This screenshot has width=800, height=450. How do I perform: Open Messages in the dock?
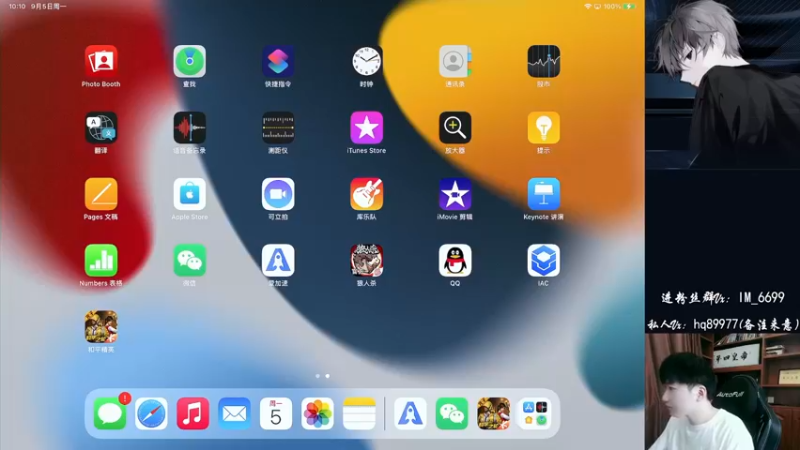pyautogui.click(x=110, y=413)
